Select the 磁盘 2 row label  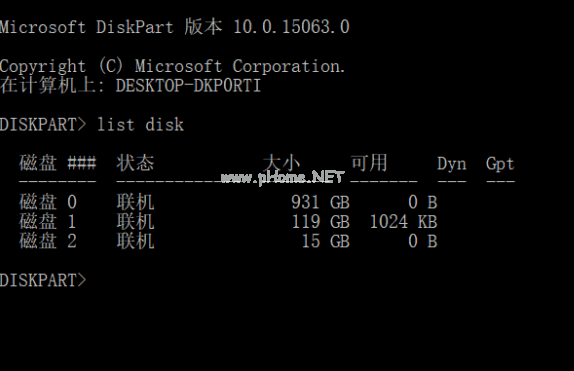click(x=48, y=241)
